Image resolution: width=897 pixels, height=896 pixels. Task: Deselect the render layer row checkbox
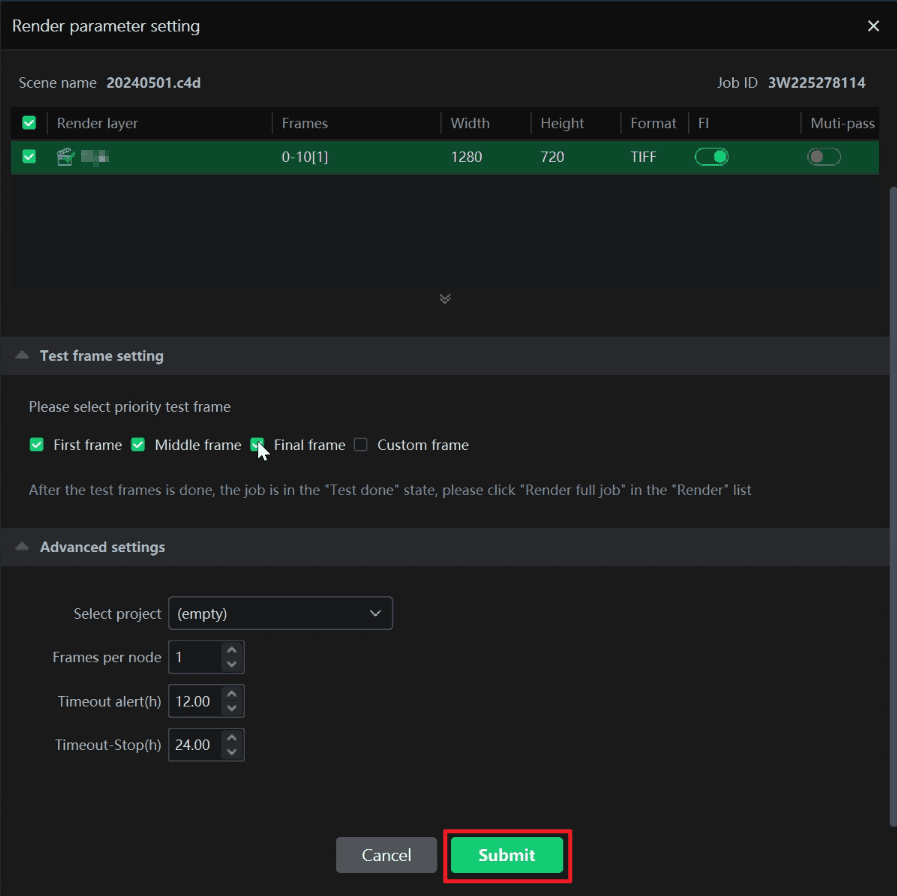[29, 156]
